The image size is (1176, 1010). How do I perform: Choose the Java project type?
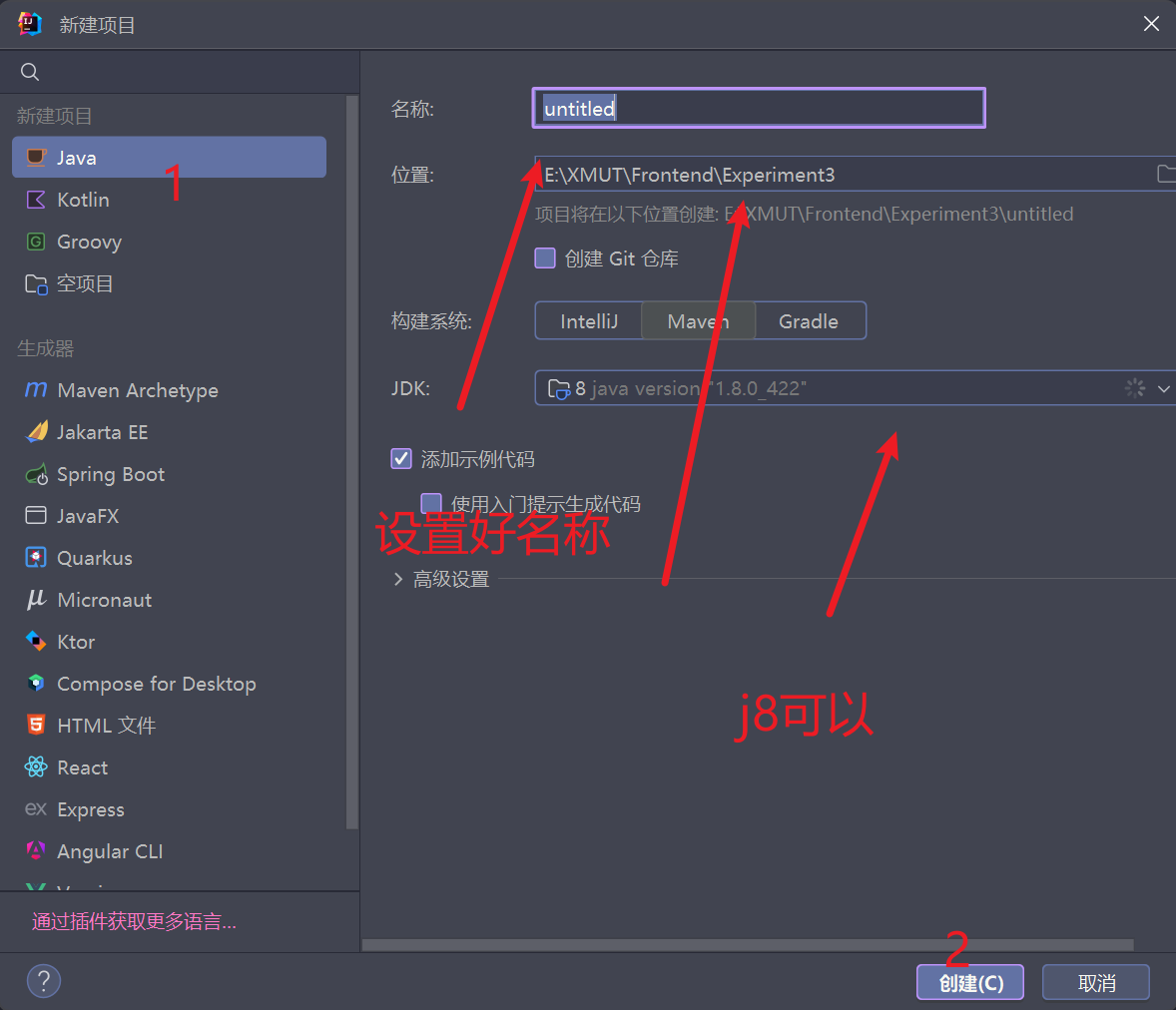[x=169, y=158]
